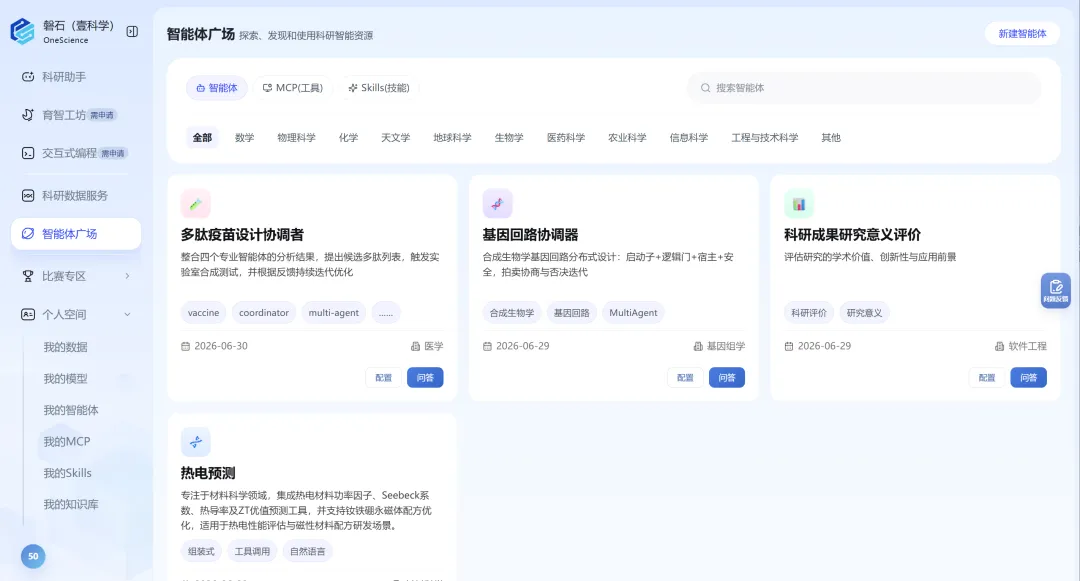This screenshot has width=1080, height=581.
Task: Open 我的数据 under personal space
Action: 65,347
